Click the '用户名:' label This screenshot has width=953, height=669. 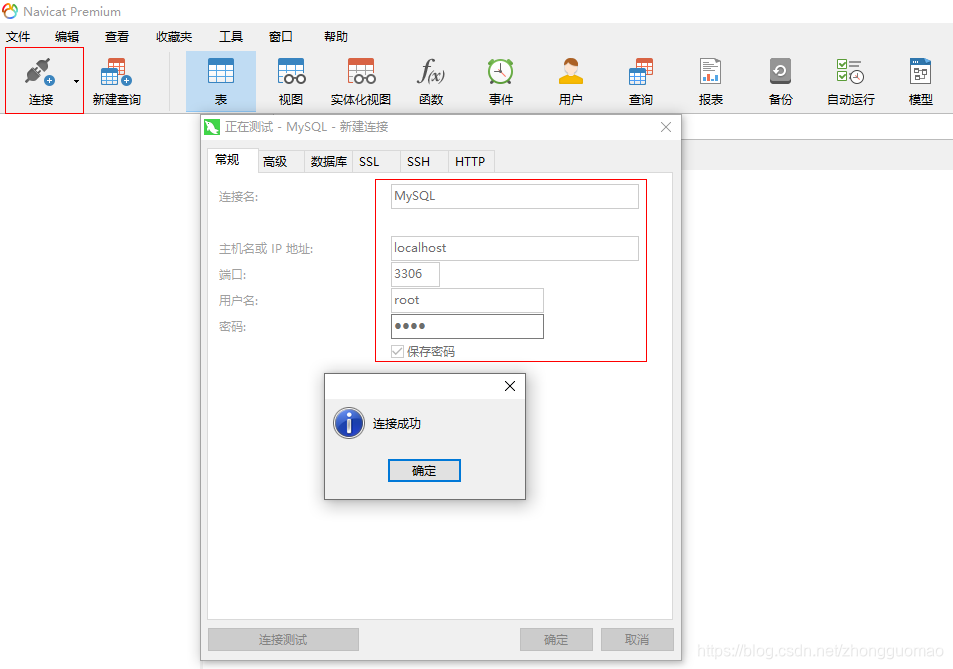tap(238, 300)
